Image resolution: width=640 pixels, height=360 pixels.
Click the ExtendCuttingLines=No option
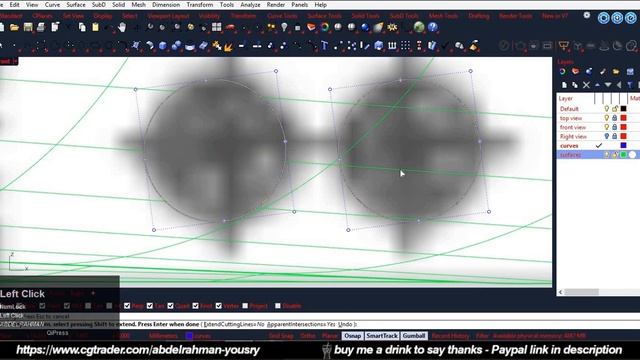[x=233, y=324]
